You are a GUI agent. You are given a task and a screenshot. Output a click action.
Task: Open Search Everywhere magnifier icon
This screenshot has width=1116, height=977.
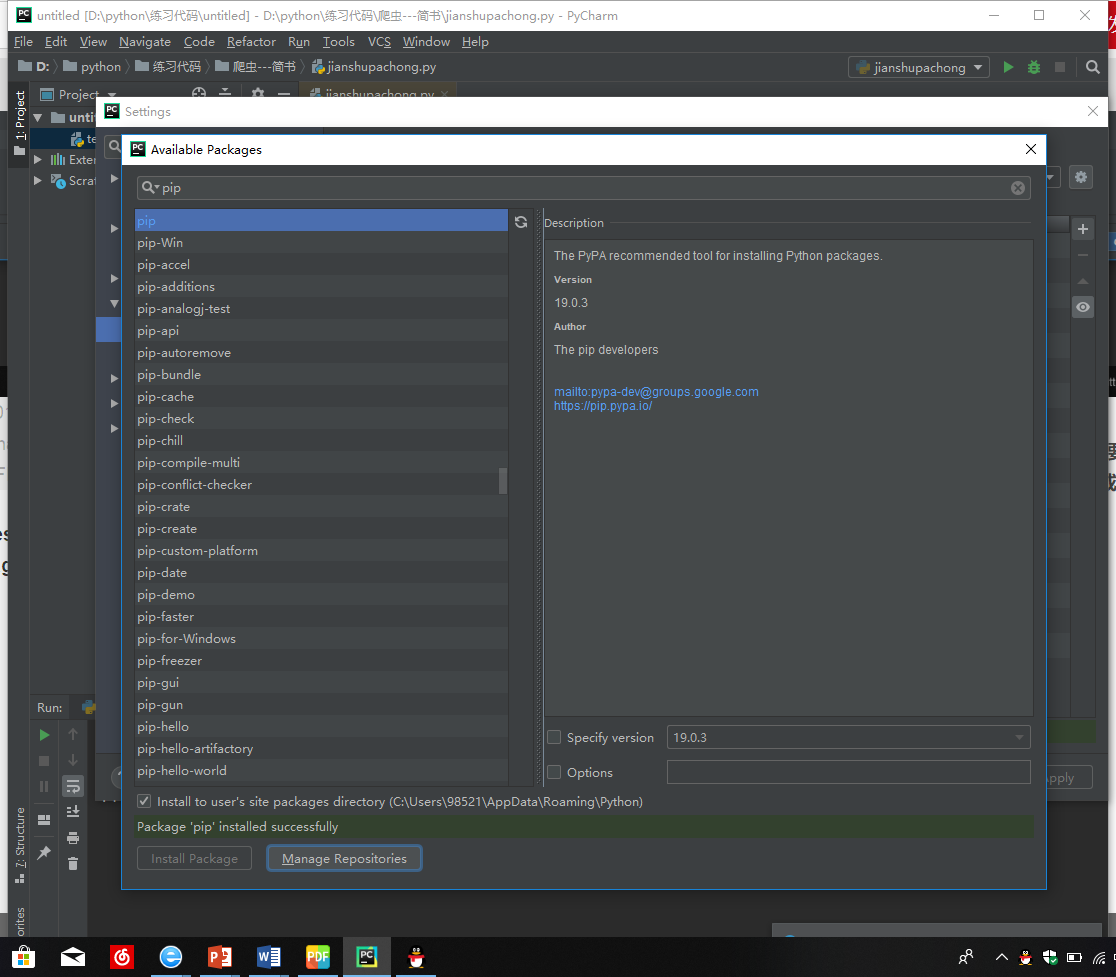(x=1093, y=67)
